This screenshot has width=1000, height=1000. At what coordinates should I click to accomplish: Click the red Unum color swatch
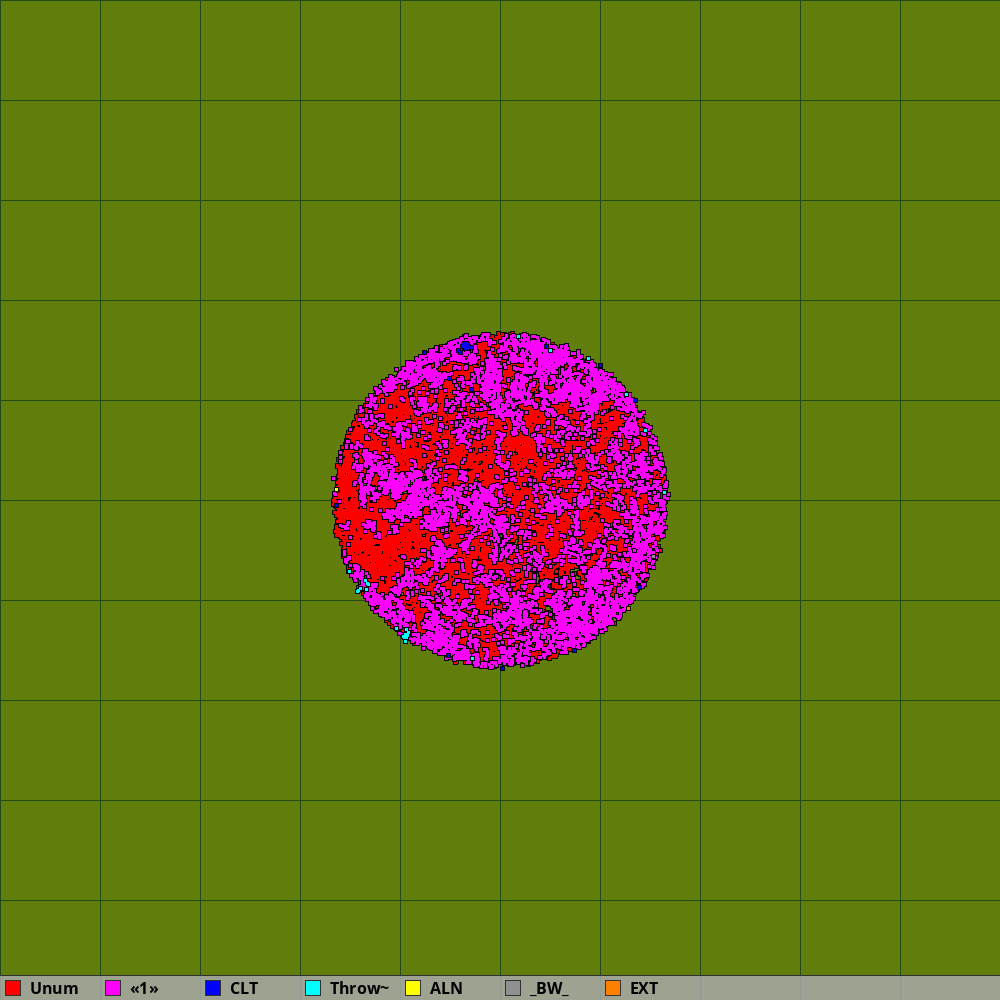[x=13, y=988]
